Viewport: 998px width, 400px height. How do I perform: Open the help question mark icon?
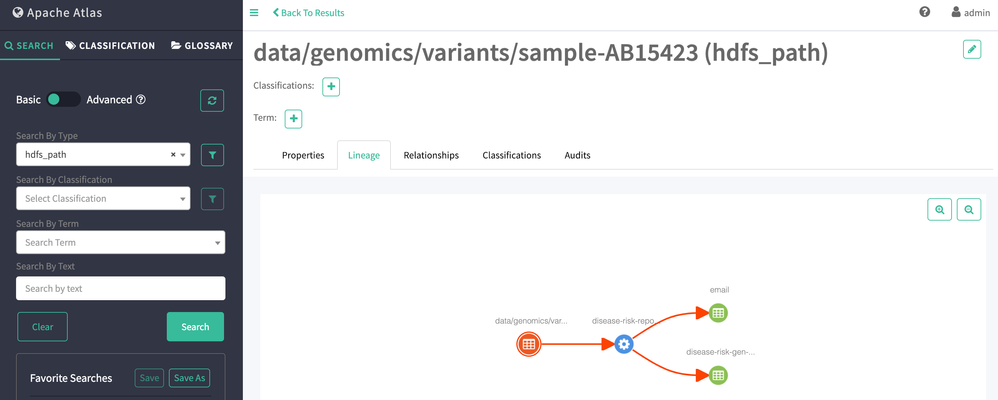(925, 13)
